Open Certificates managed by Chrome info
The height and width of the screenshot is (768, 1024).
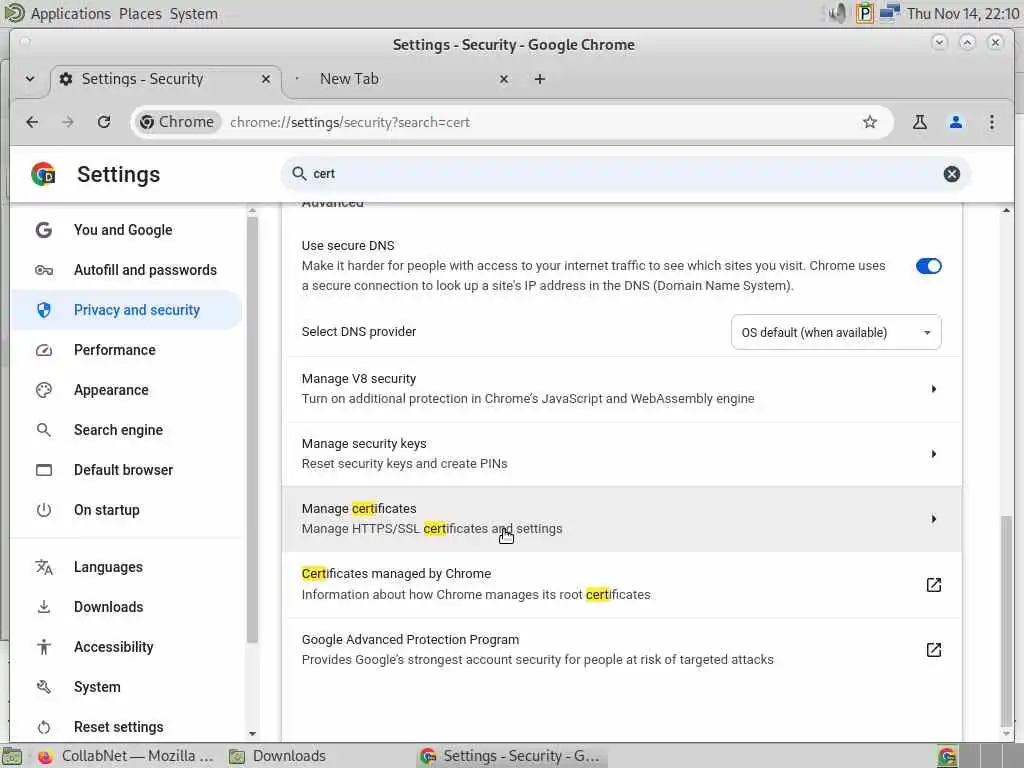coord(622,584)
